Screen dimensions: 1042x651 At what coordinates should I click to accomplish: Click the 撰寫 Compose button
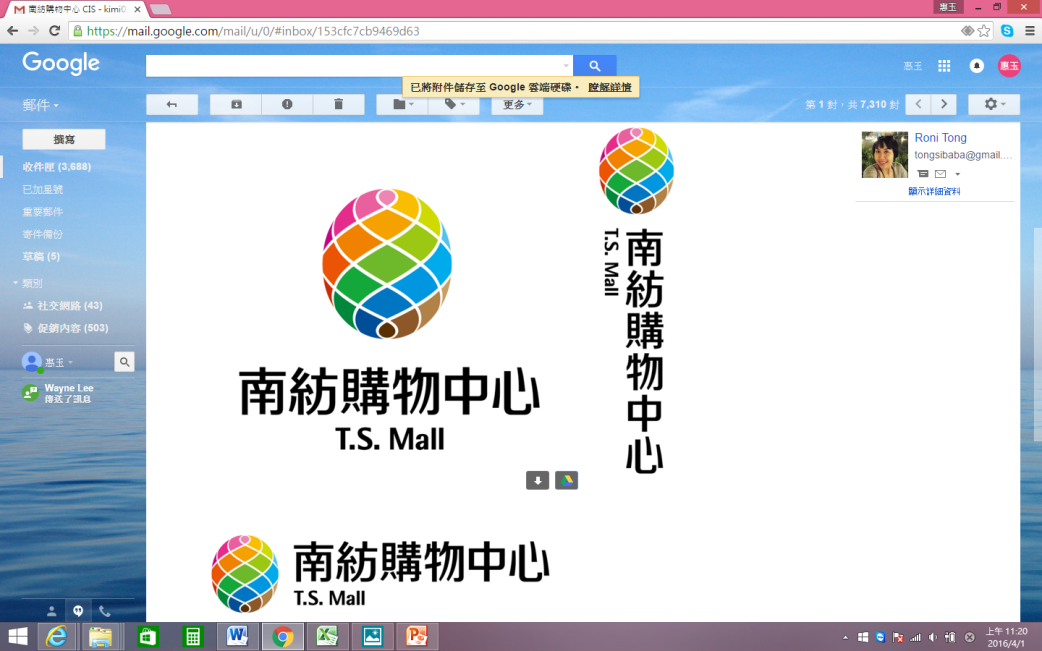point(64,140)
